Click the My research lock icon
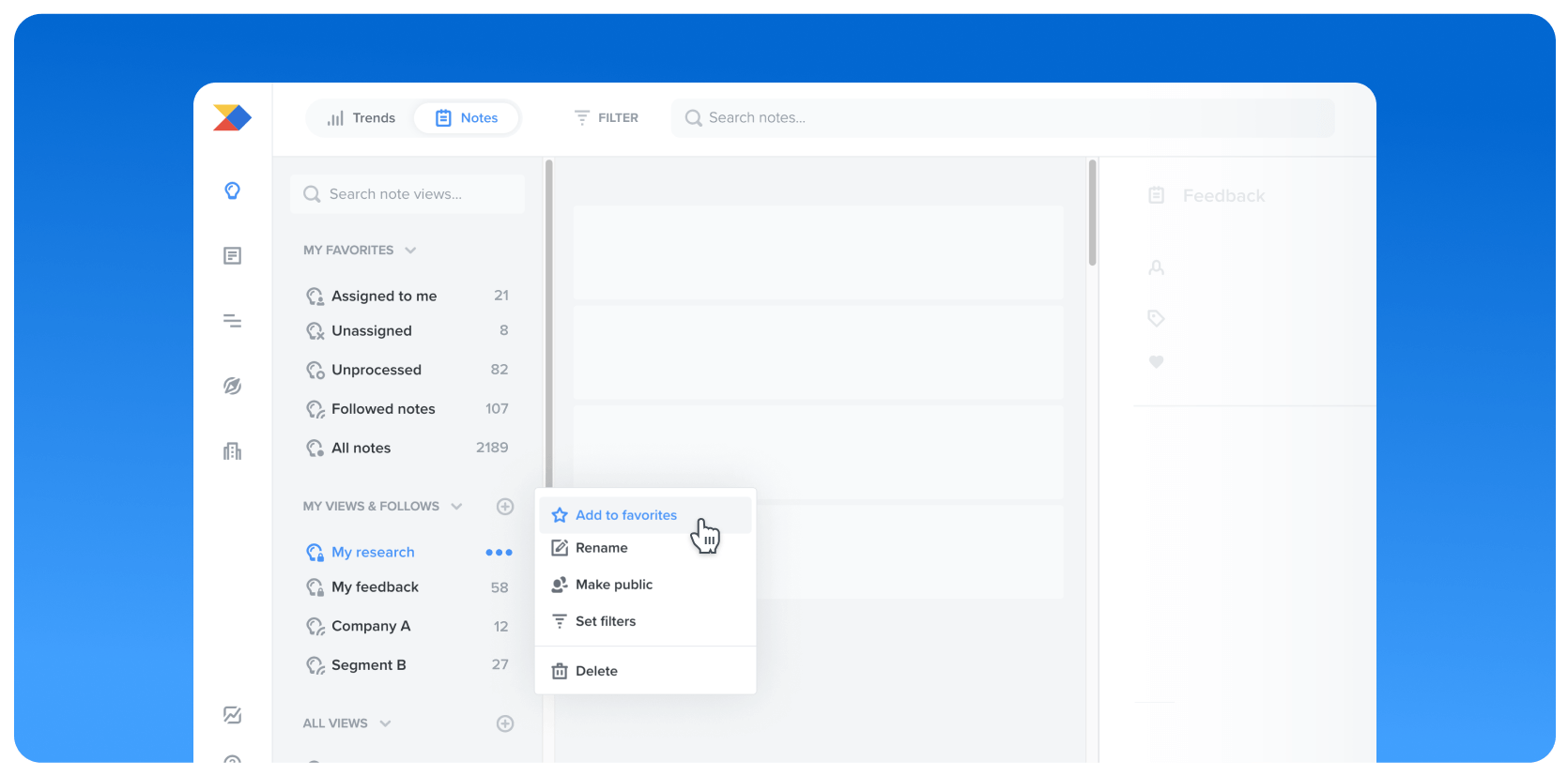 tap(315, 553)
